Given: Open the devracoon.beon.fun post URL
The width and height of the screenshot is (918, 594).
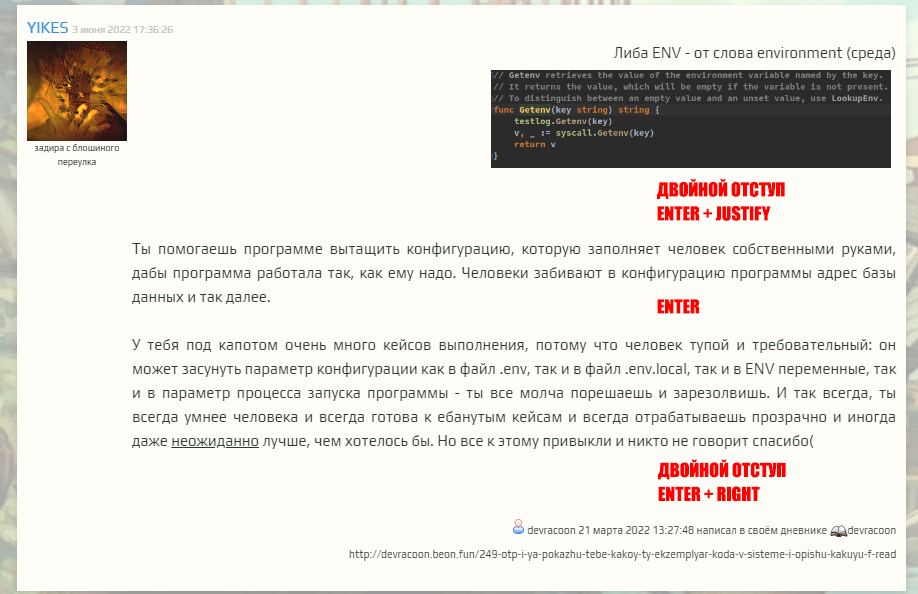Looking at the screenshot, I should tap(621, 553).
